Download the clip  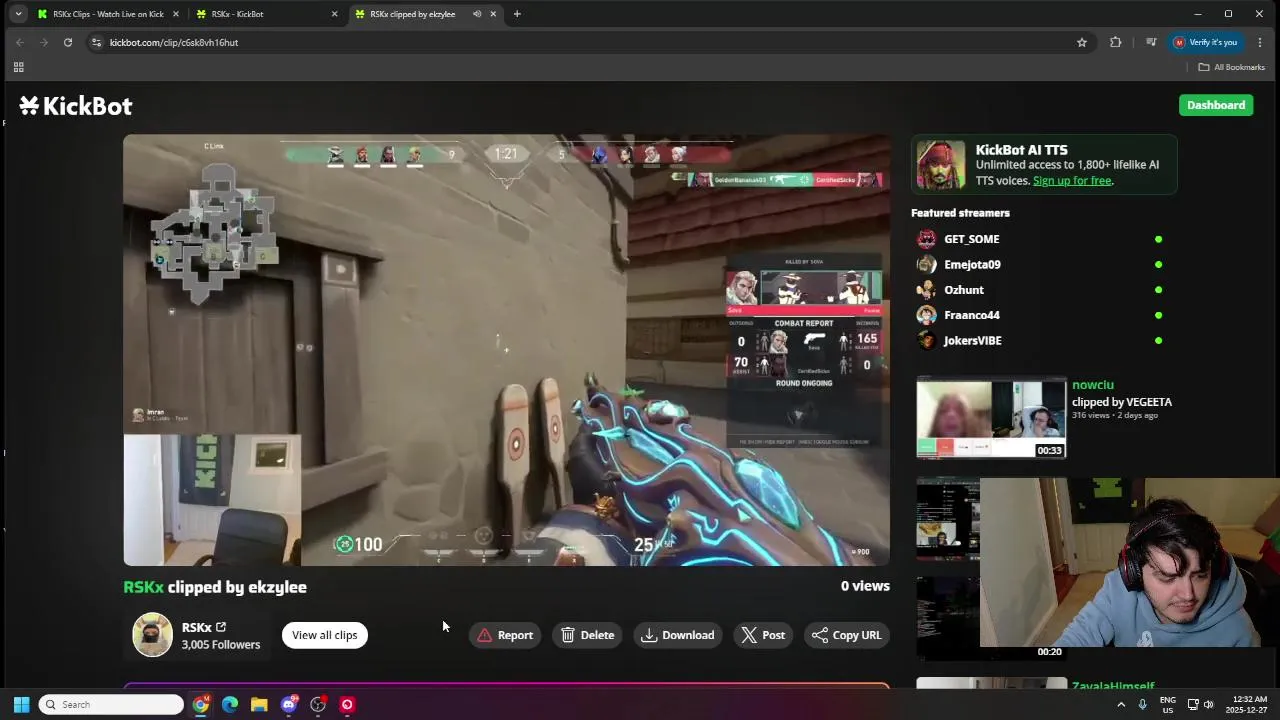(678, 635)
